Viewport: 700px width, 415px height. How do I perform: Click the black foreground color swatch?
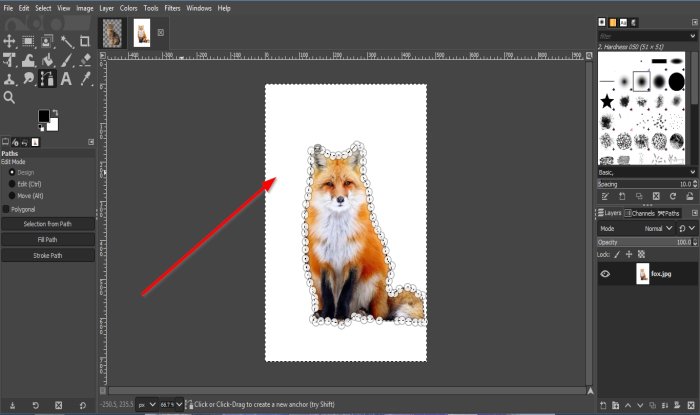click(x=44, y=117)
